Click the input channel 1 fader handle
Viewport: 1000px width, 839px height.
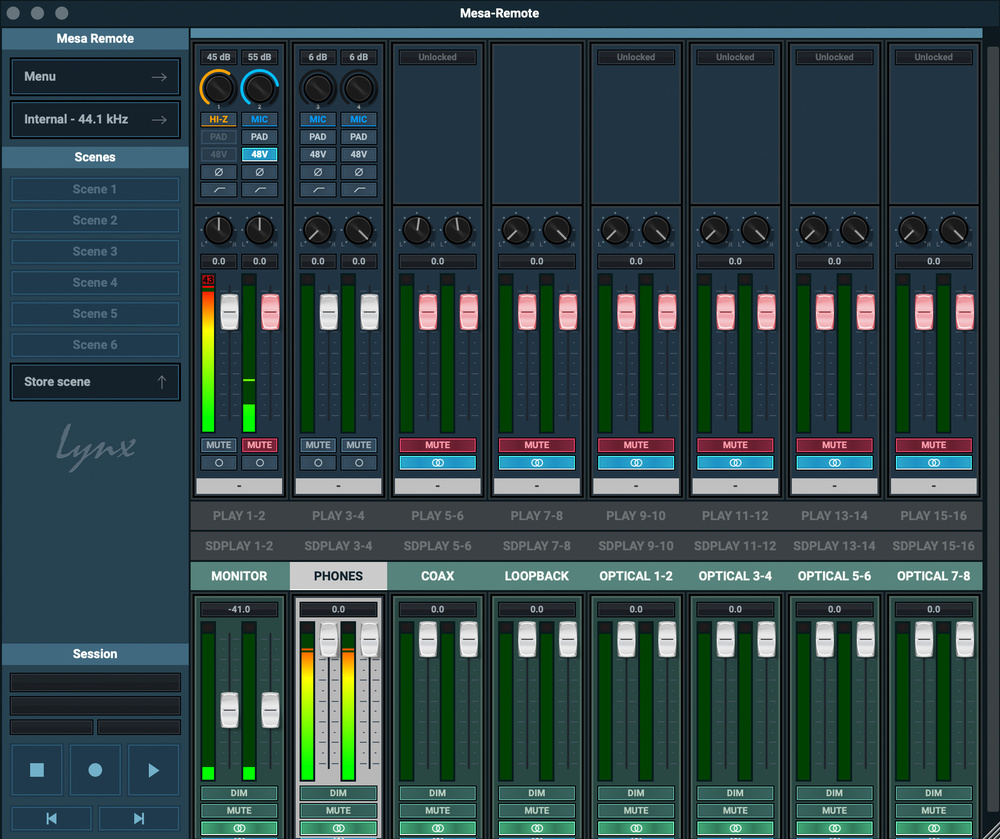229,311
